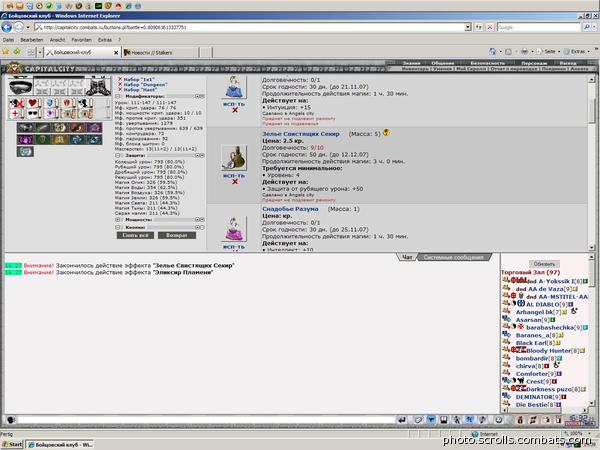
Task: Click the red cross effect icon
Action: pos(15,114)
